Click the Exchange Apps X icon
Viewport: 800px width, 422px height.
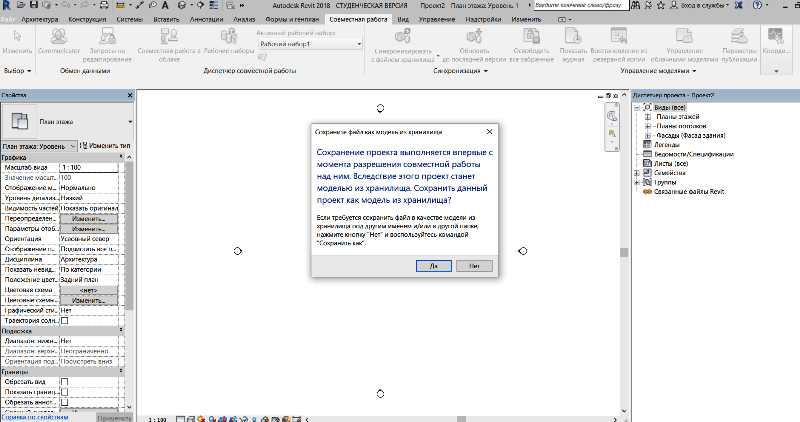pyautogui.click(x=738, y=5)
